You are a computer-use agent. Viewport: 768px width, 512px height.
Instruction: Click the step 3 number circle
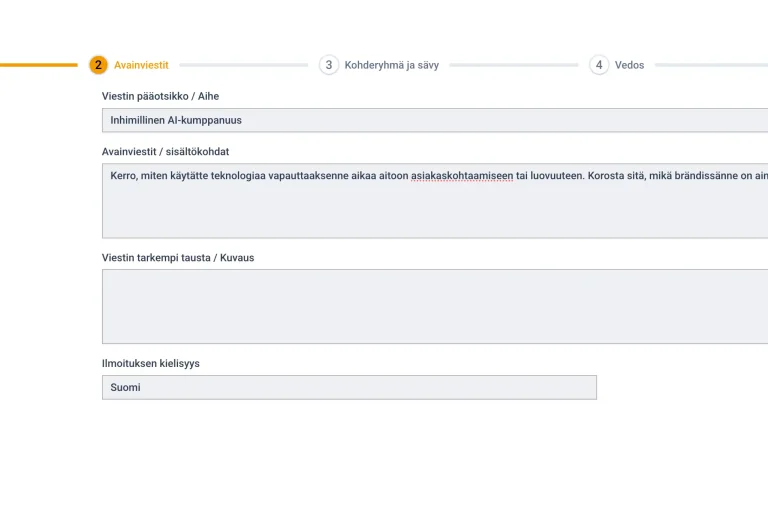pos(329,65)
